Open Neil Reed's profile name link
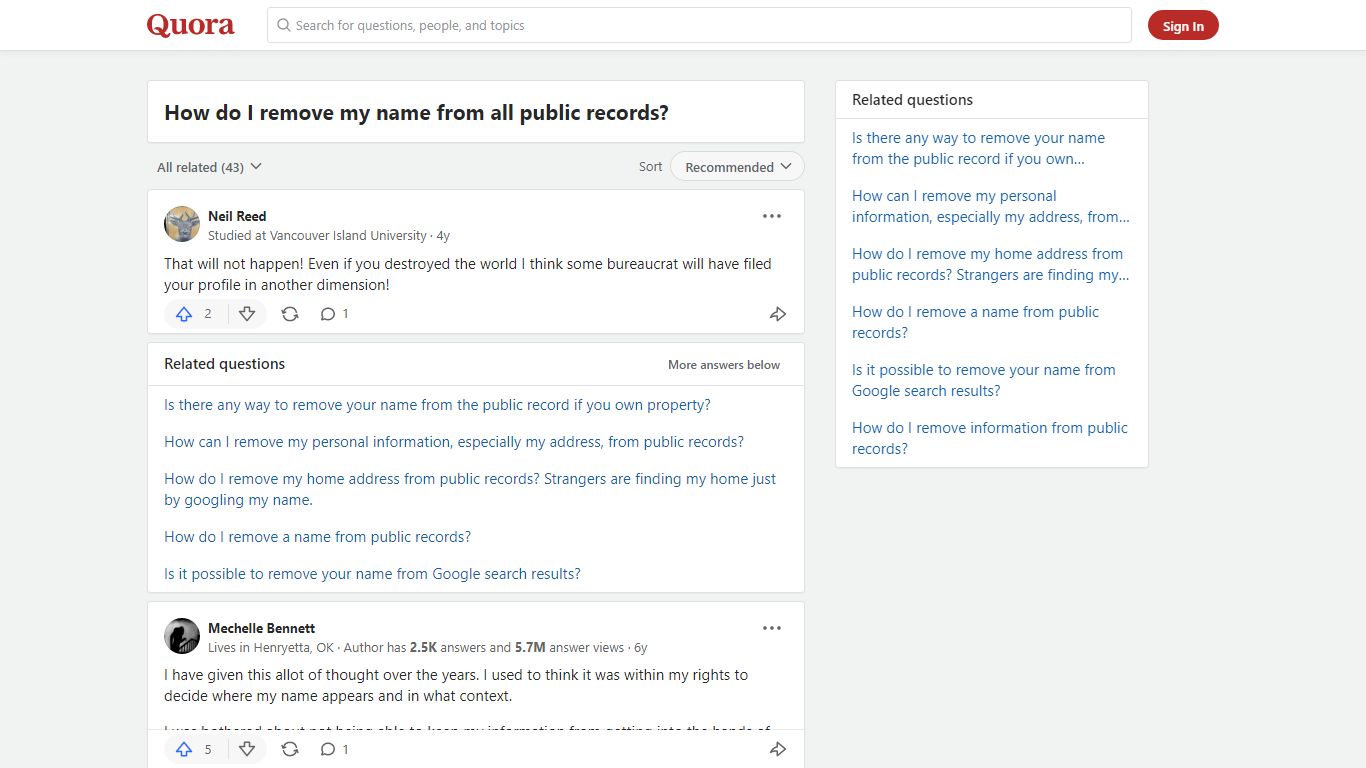The image size is (1366, 768). click(237, 216)
